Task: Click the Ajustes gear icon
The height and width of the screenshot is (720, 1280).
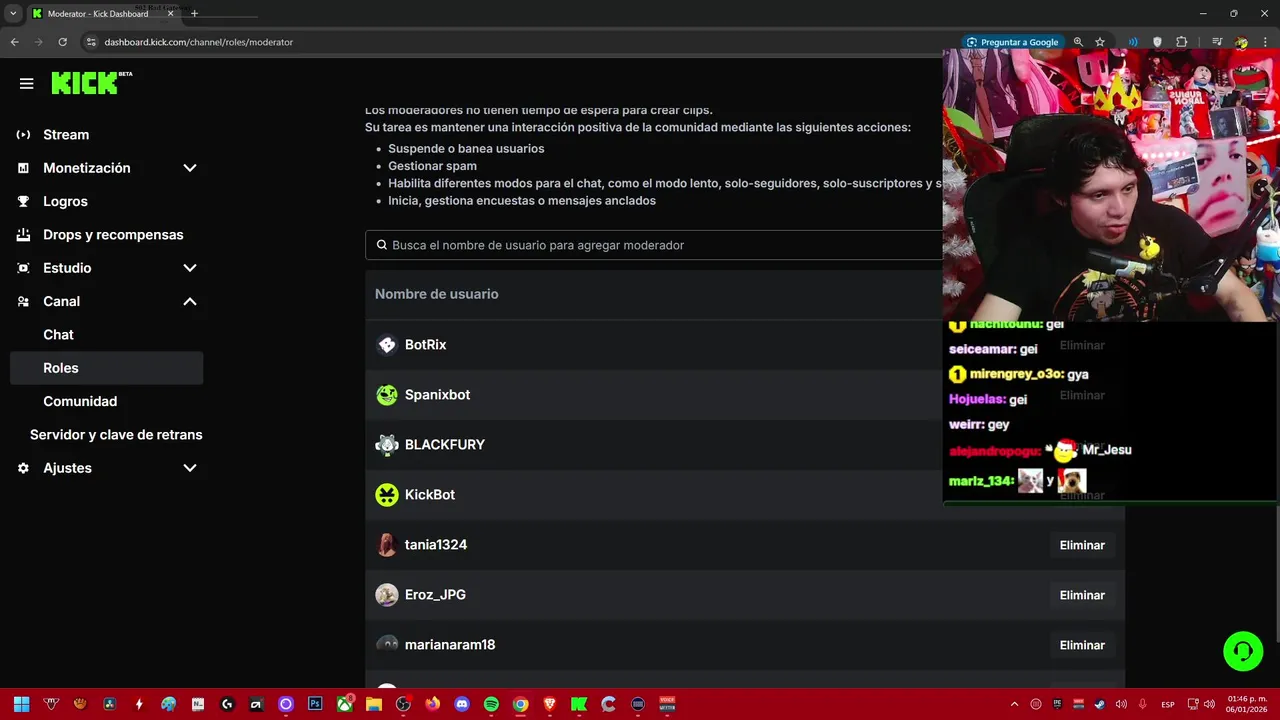Action: (x=23, y=468)
